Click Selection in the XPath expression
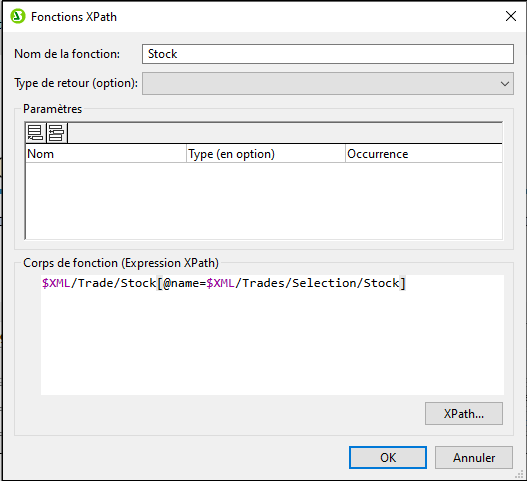 321,283
